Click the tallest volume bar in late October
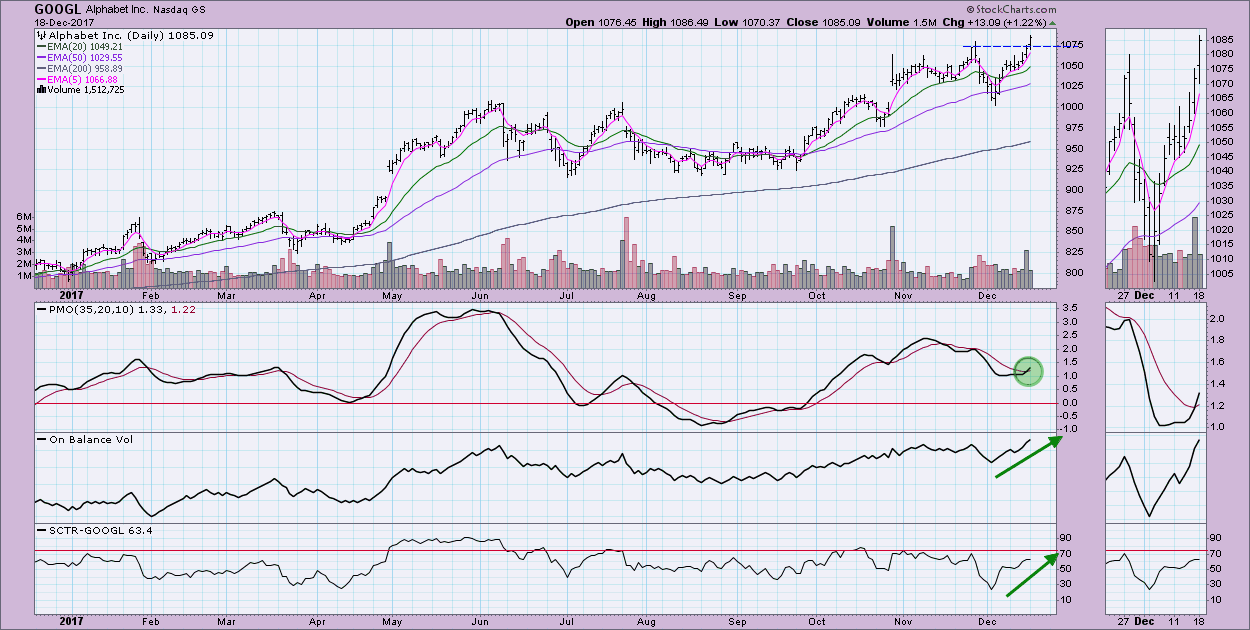This screenshot has height=630, width=1250. 892,257
